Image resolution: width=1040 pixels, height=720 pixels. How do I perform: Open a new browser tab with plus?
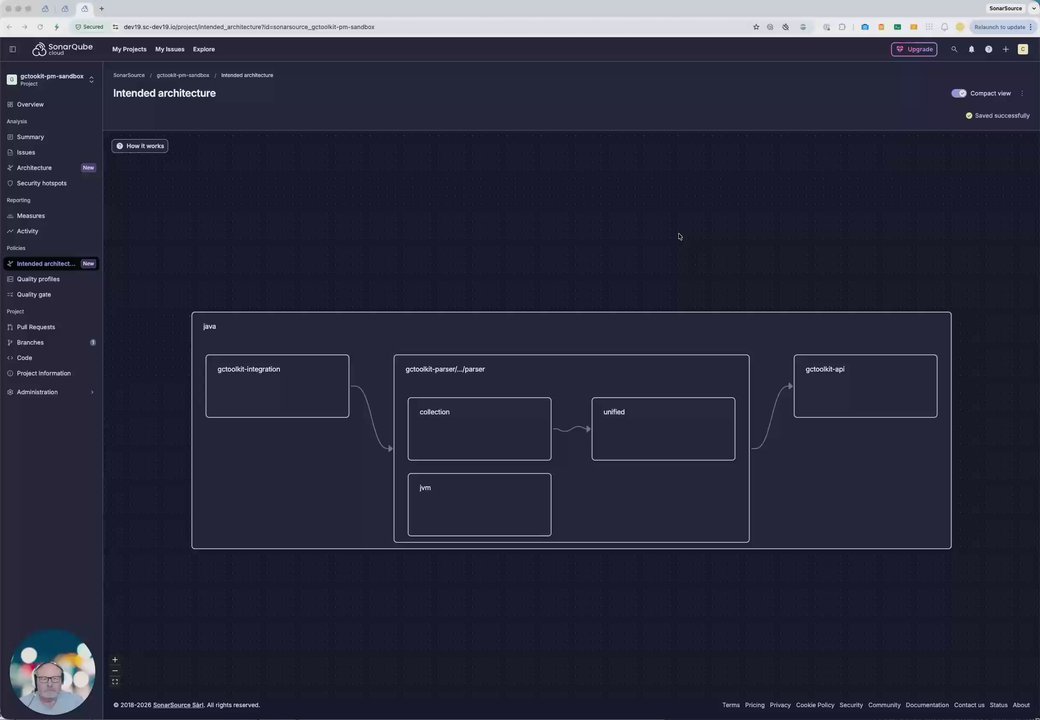click(101, 9)
